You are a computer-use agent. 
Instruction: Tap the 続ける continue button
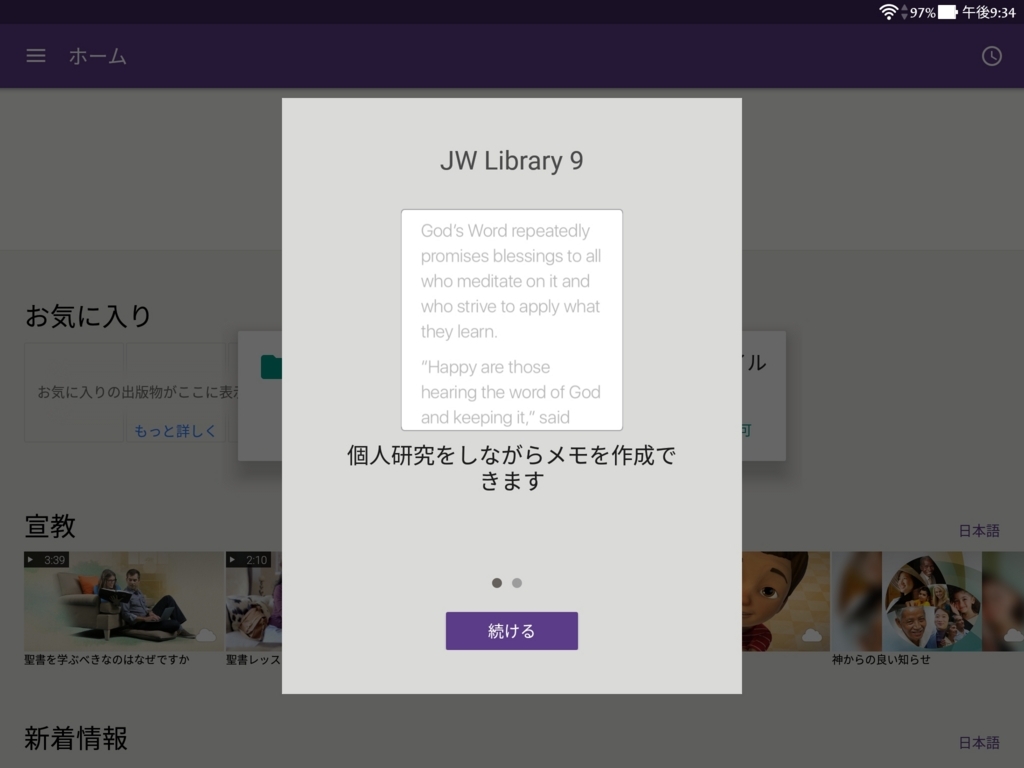[511, 631]
